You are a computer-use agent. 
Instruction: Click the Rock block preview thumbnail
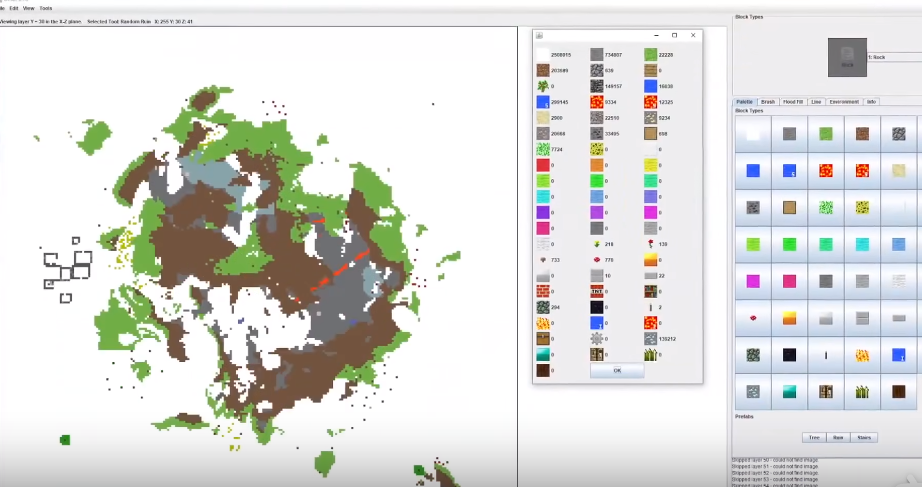pos(847,57)
